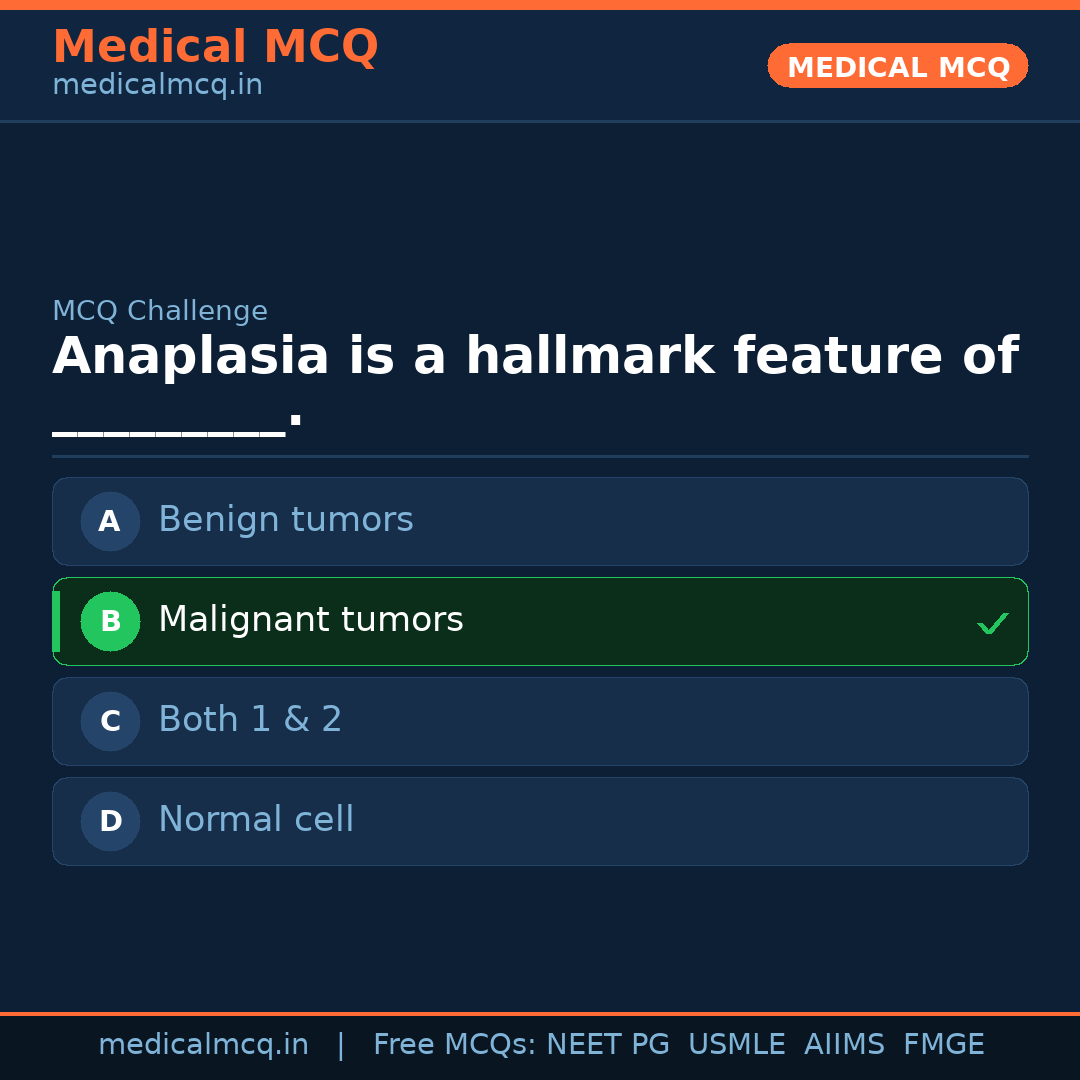Click AIIMS in the footer
The width and height of the screenshot is (1080, 1080).
click(844, 1045)
